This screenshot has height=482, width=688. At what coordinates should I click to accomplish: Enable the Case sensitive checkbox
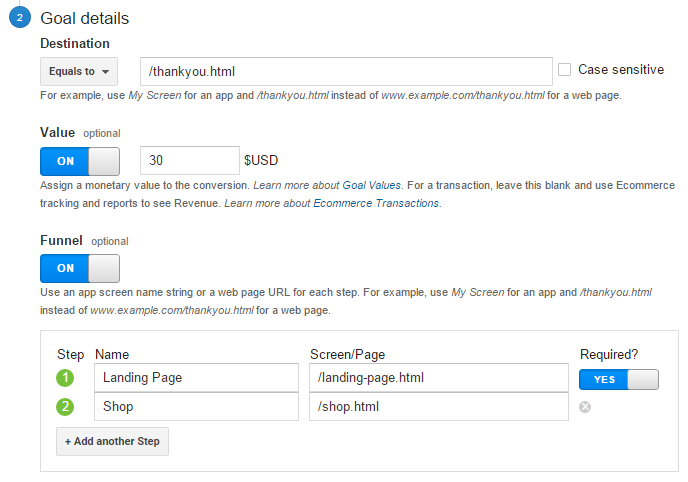click(565, 70)
